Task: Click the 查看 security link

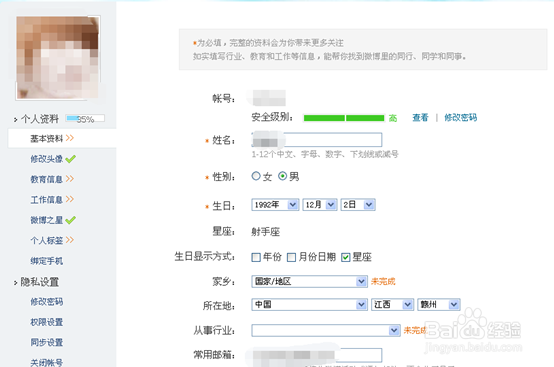Action: tap(420, 118)
